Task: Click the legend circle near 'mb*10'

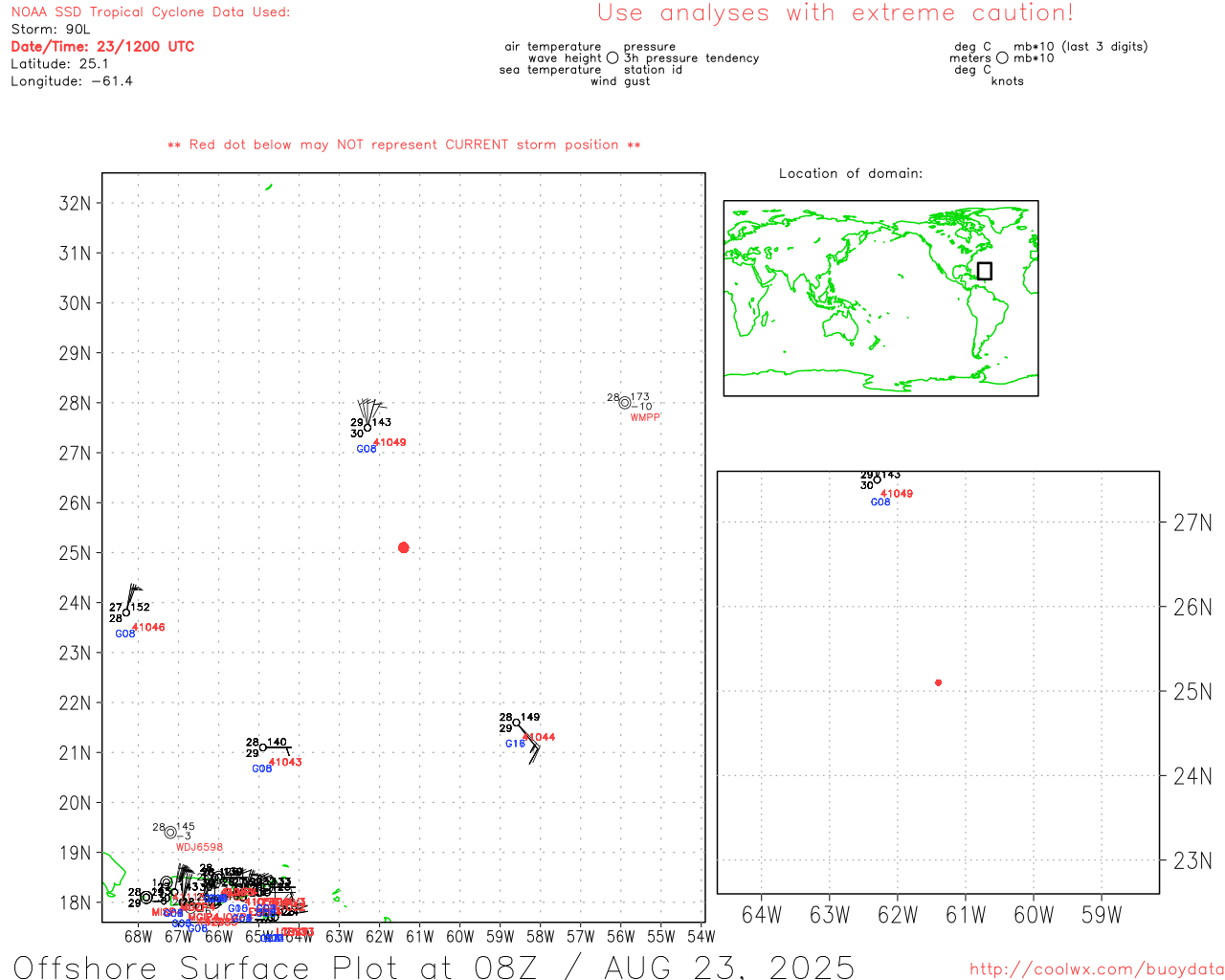Action: pos(1002,57)
